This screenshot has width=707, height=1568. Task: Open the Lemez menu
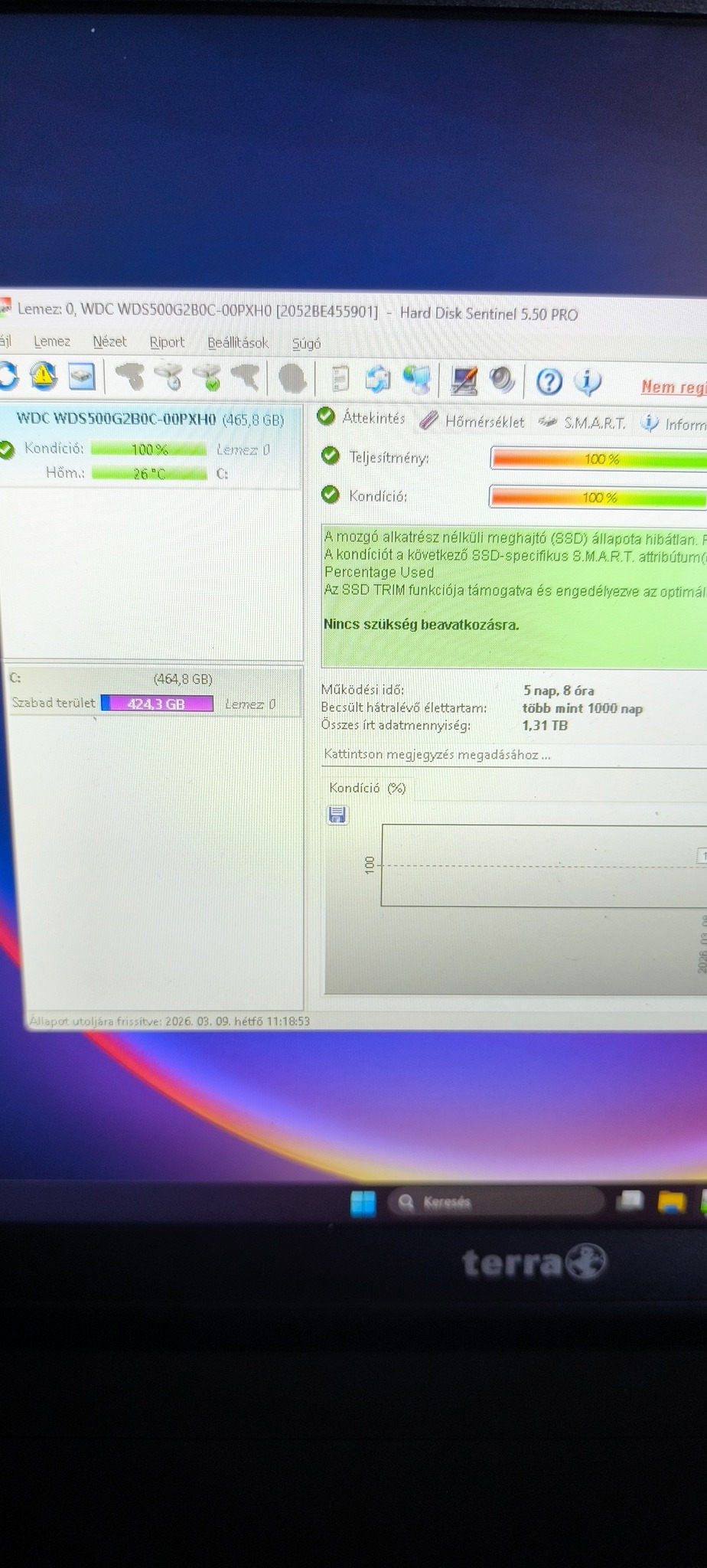coord(52,341)
